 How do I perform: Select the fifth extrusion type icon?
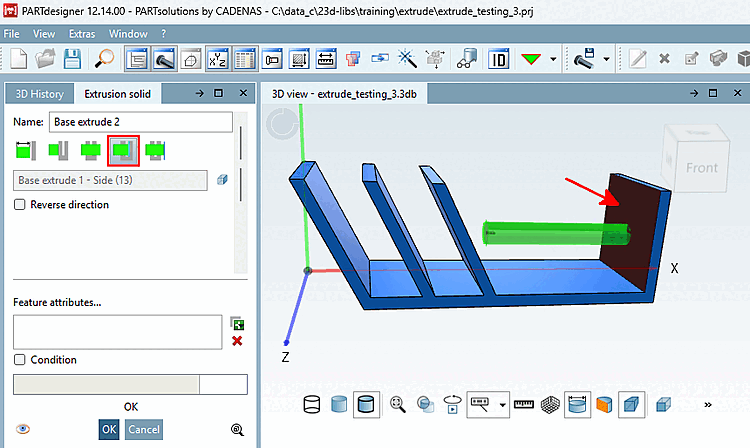(155, 151)
